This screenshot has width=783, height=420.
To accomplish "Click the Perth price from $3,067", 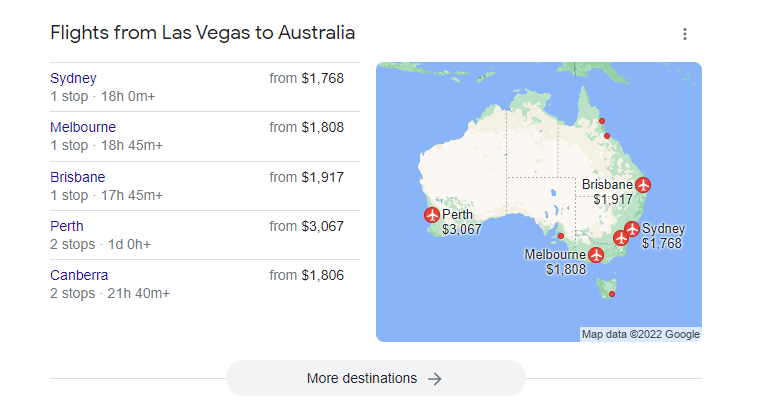I will click(307, 226).
